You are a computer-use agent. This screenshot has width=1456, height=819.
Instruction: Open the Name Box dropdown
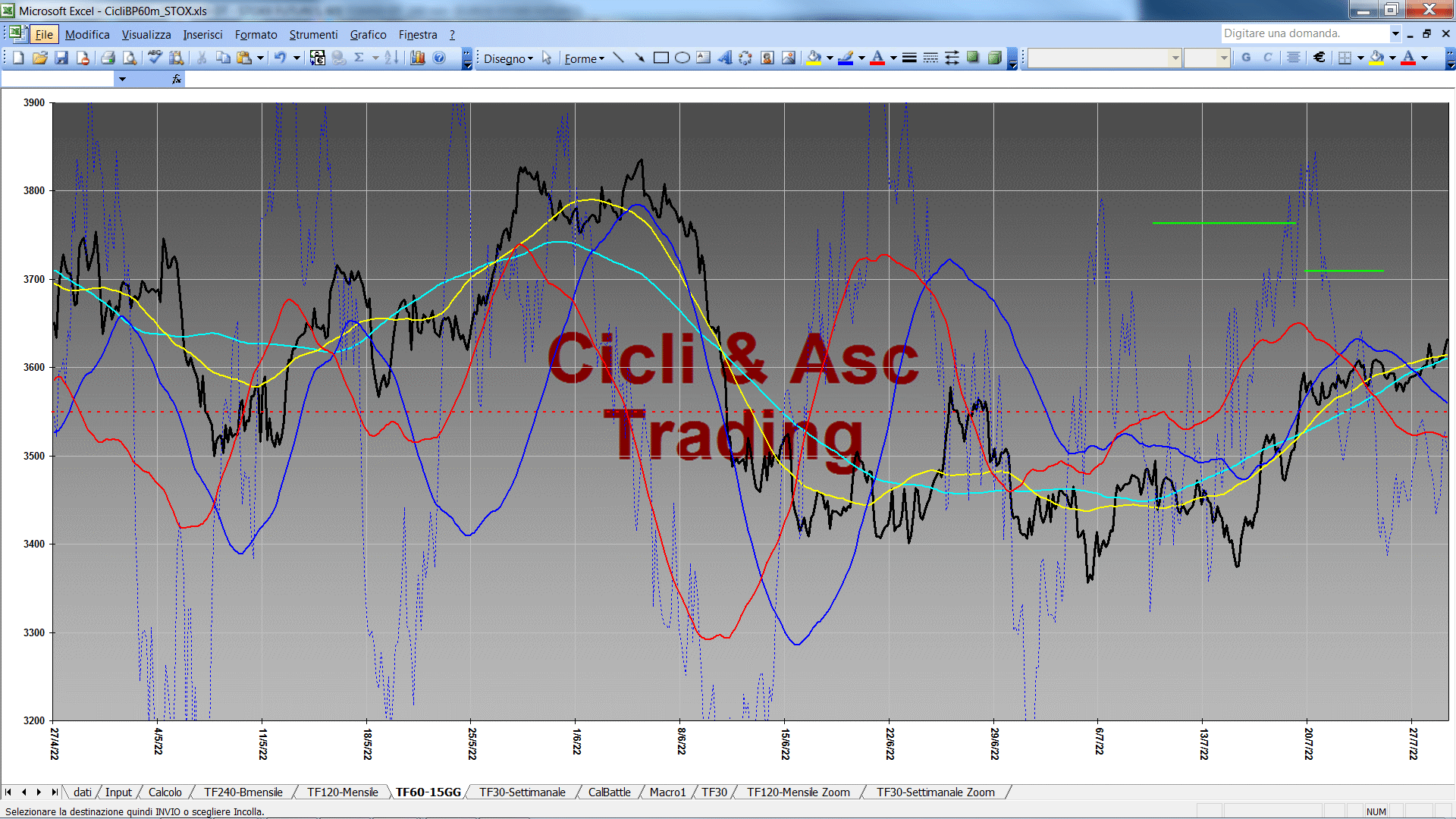(121, 79)
